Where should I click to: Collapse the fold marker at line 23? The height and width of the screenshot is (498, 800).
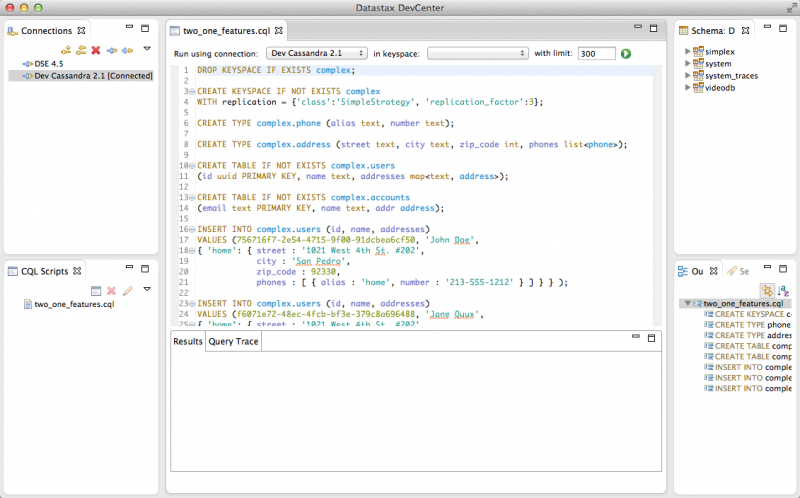pos(192,304)
